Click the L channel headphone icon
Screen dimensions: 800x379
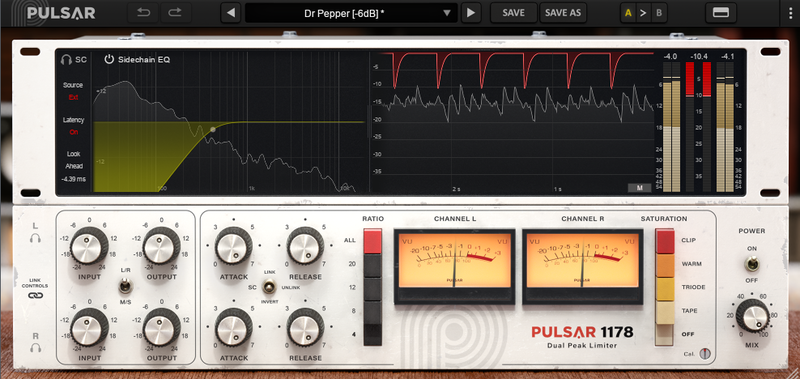click(x=35, y=238)
